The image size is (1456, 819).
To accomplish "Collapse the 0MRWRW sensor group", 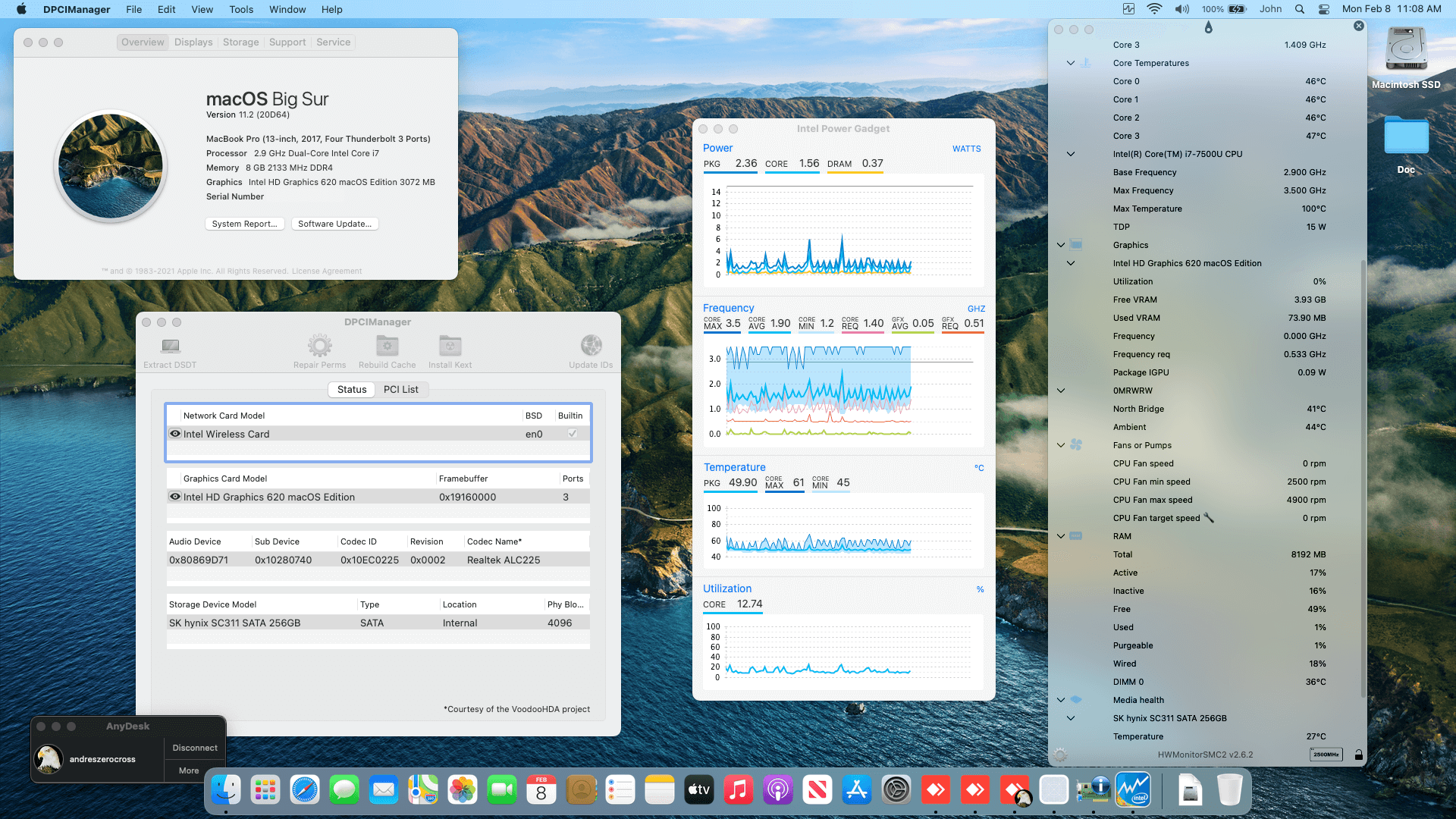I will click(x=1061, y=391).
